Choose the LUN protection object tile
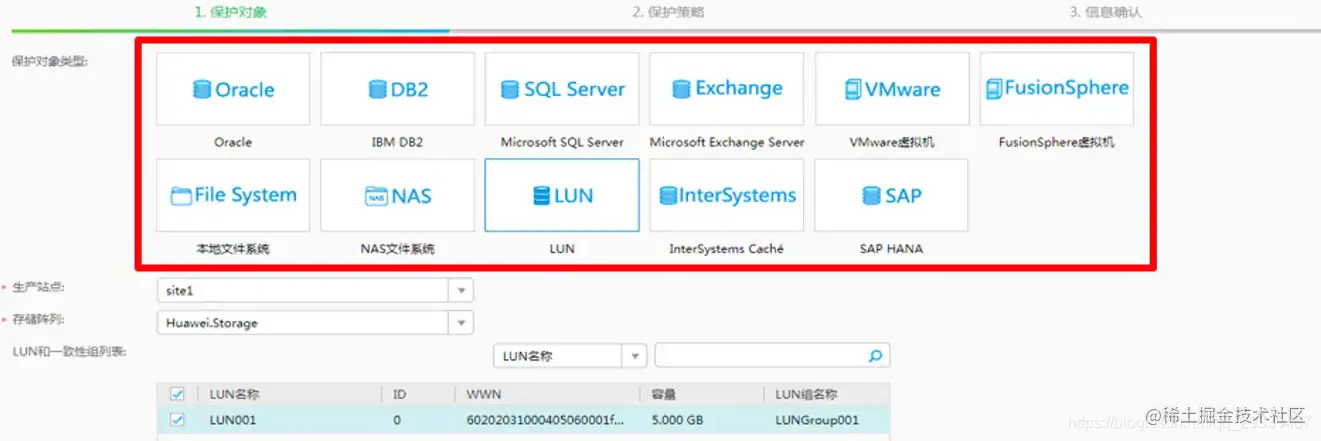1321x441 pixels. click(562, 195)
